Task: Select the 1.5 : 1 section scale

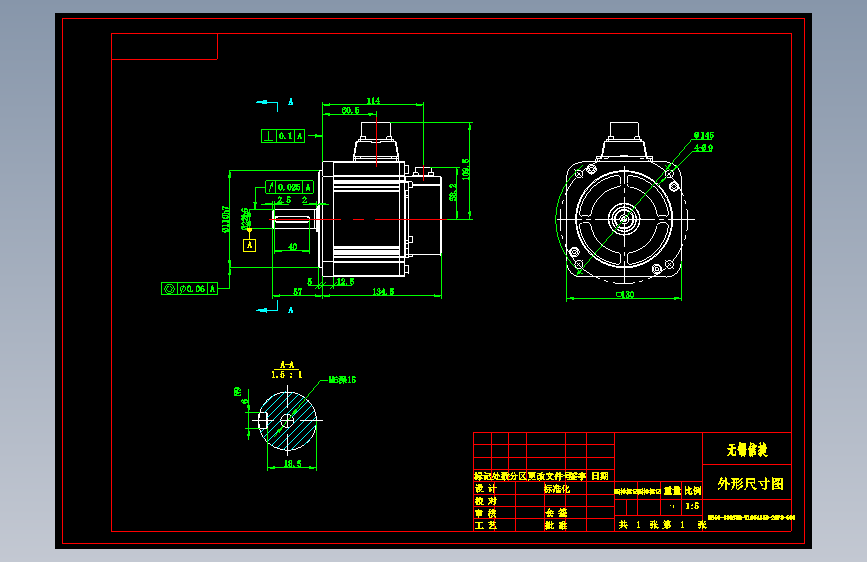Action: coord(286,374)
